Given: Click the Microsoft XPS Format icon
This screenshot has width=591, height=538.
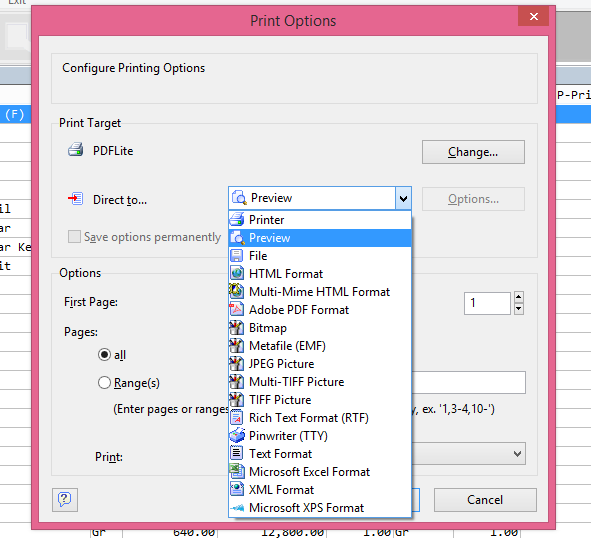Looking at the screenshot, I should [x=237, y=508].
